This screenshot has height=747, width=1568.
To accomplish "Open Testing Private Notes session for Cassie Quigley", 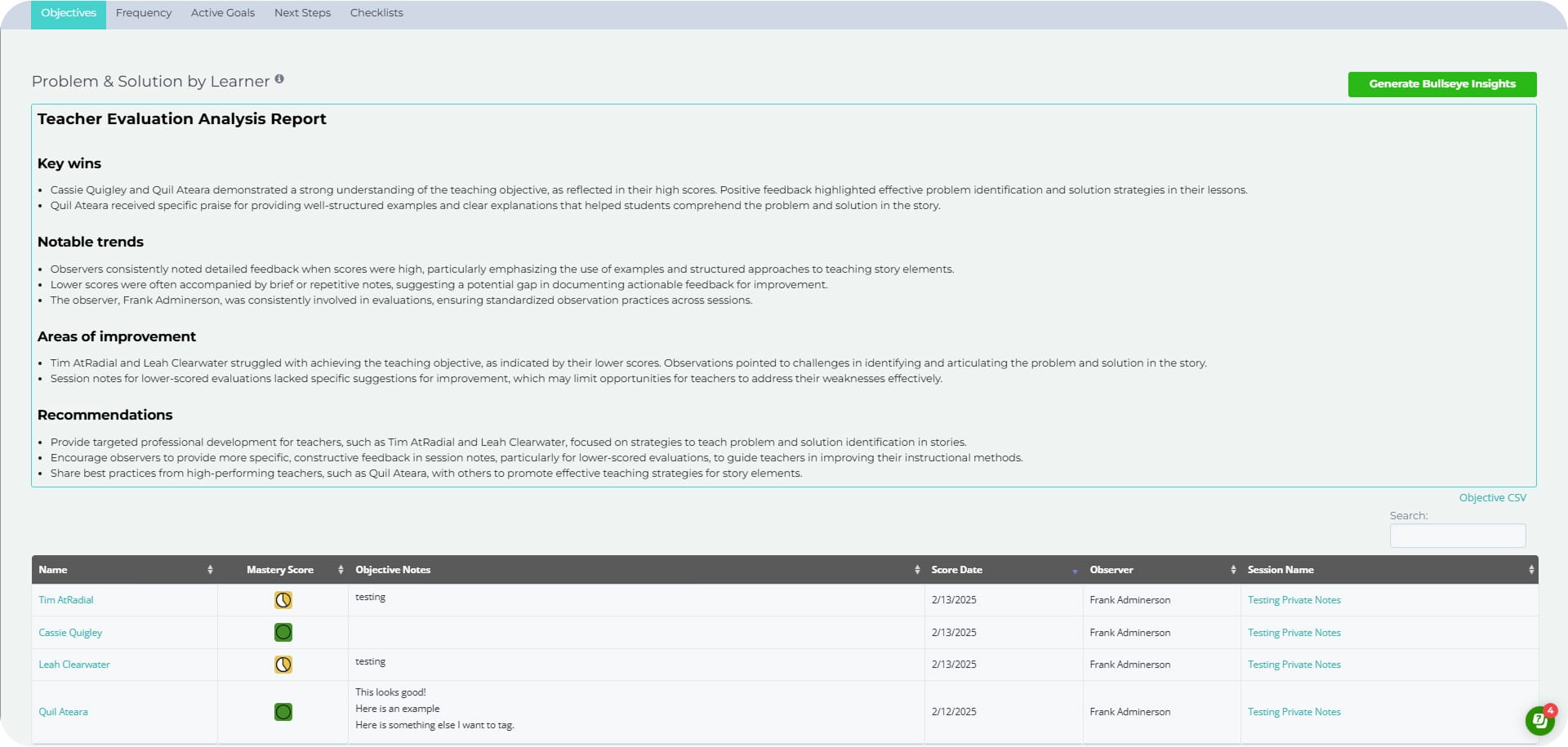I will [x=1294, y=633].
